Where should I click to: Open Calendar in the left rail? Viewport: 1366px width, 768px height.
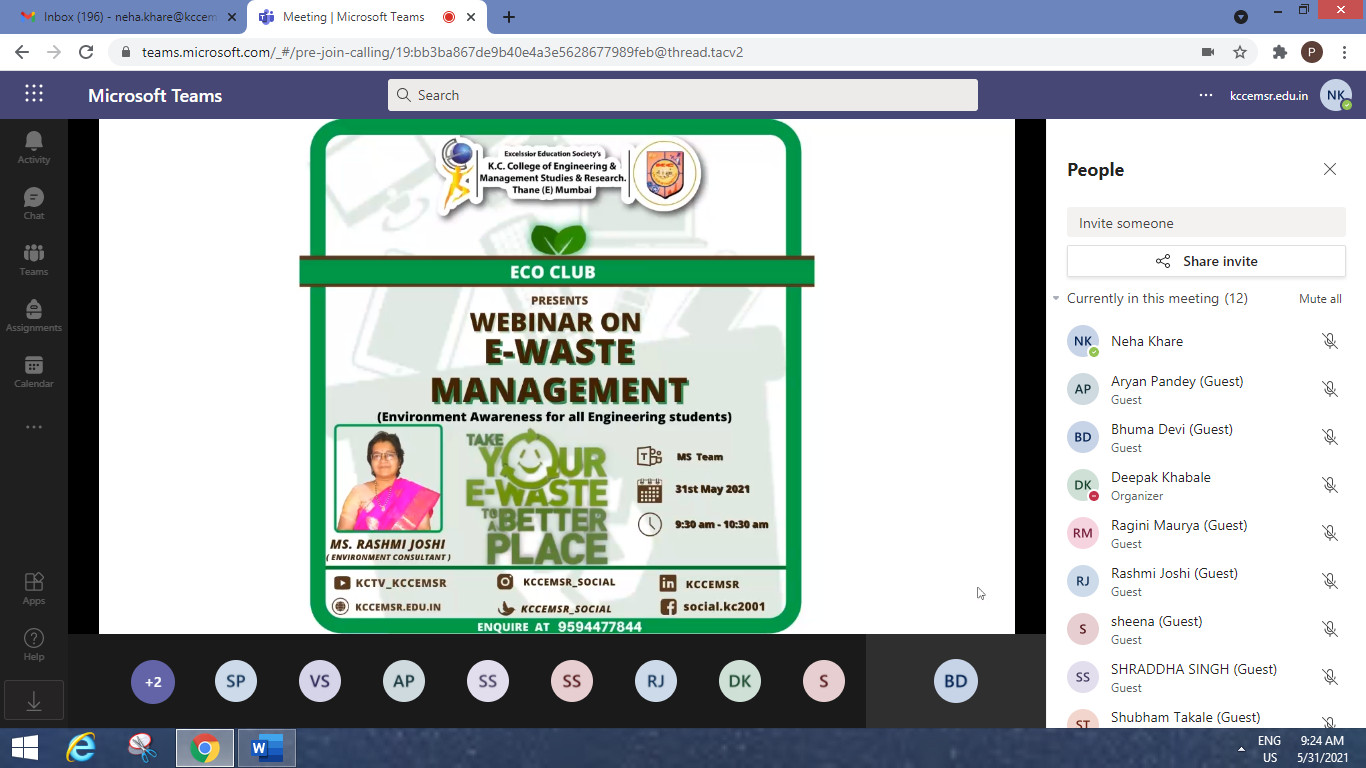pyautogui.click(x=33, y=371)
